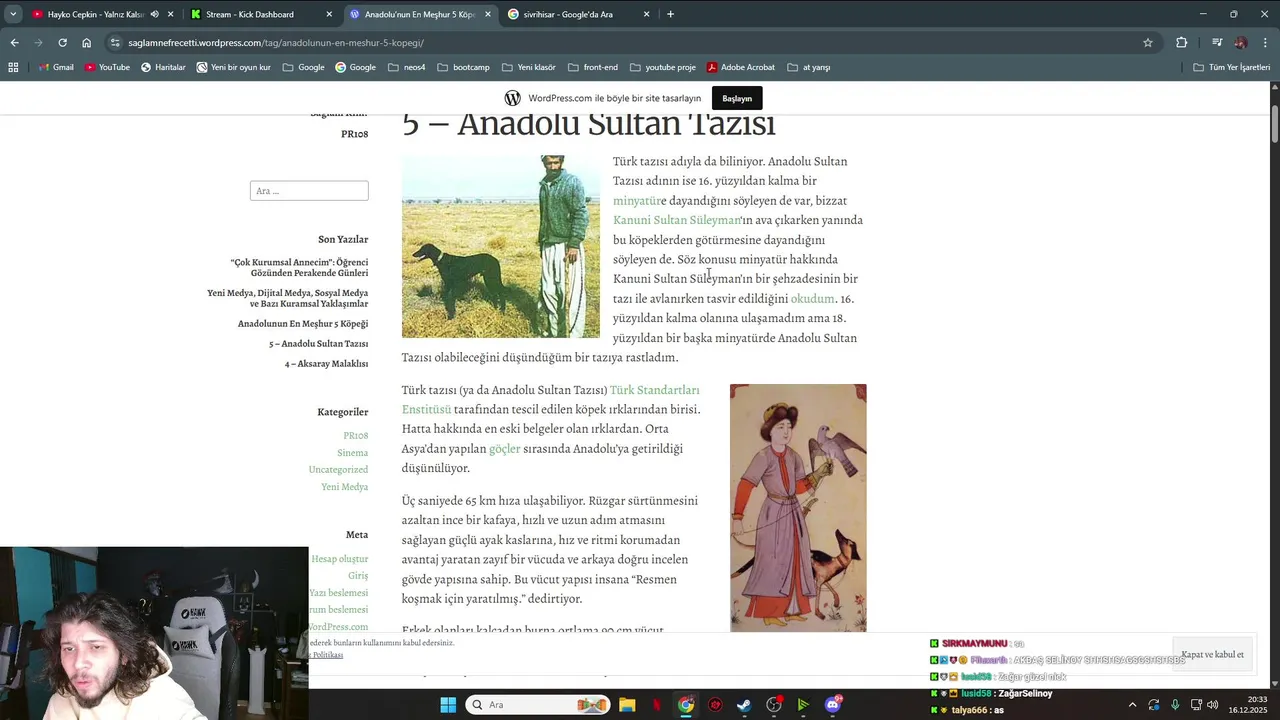Open the Gmail bookmark

(56, 67)
